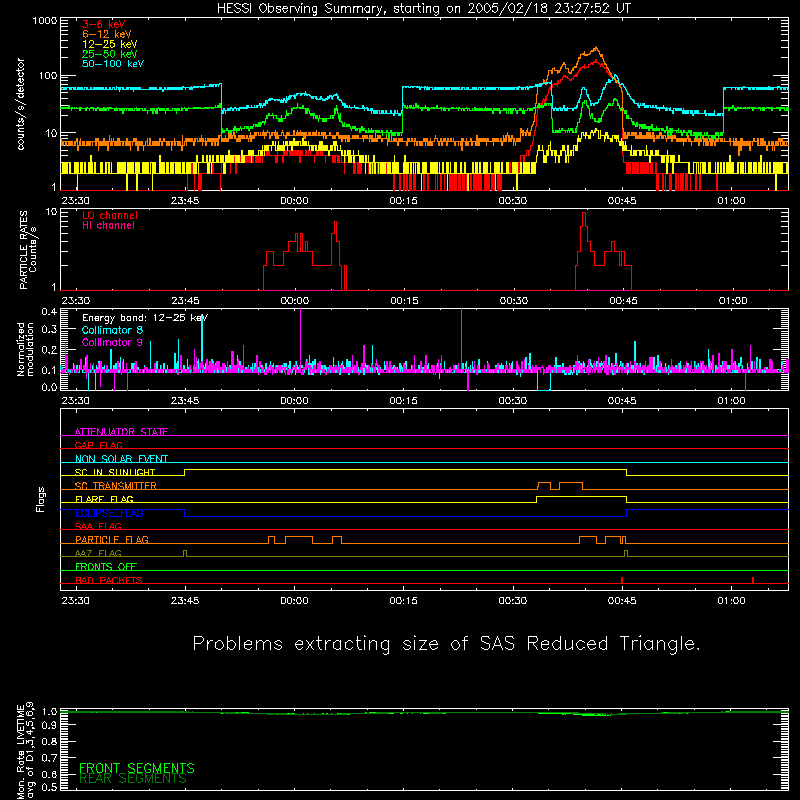The width and height of the screenshot is (800, 800).
Task: Select the orange 6-12 keV legend label
Action: (107, 34)
